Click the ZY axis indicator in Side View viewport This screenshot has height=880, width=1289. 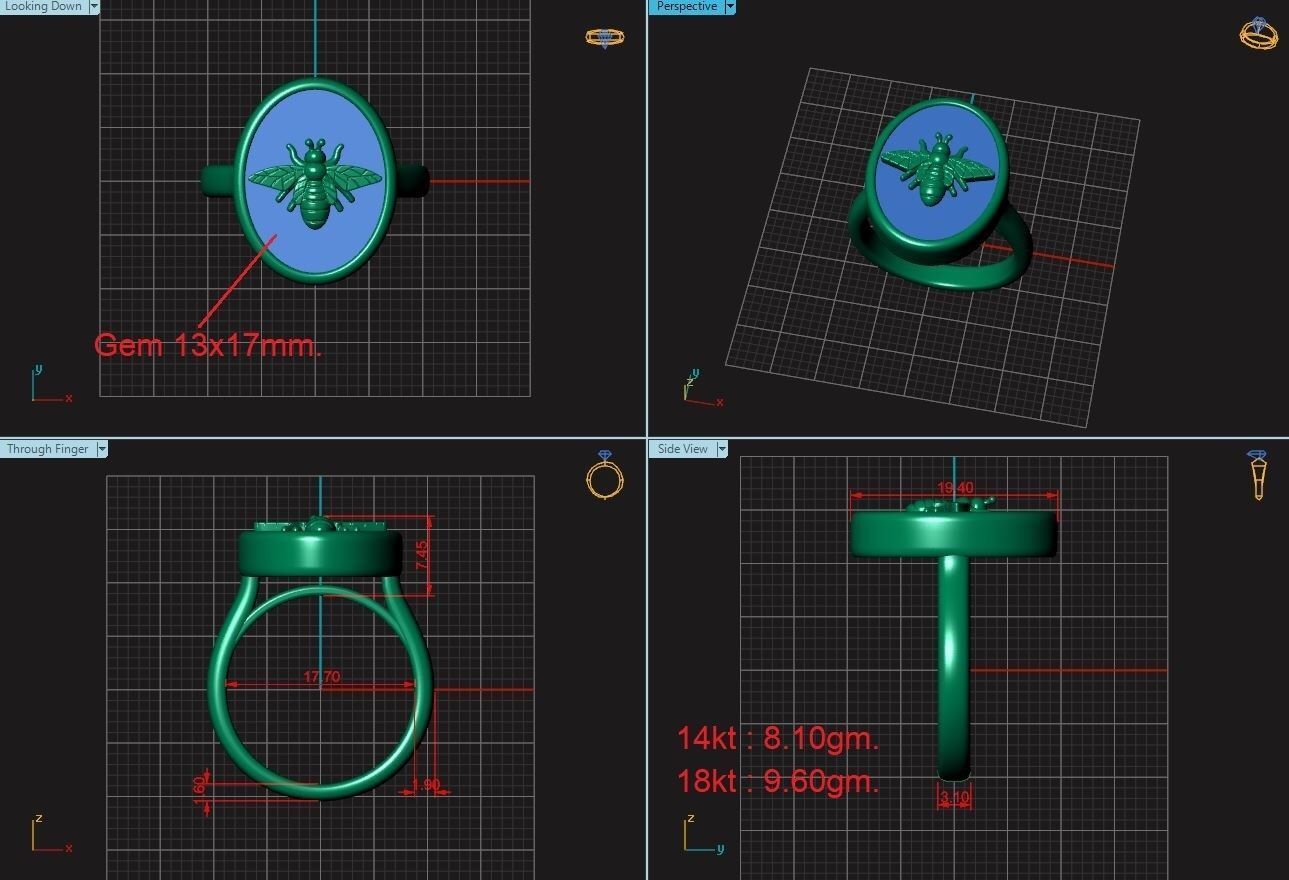tap(702, 835)
